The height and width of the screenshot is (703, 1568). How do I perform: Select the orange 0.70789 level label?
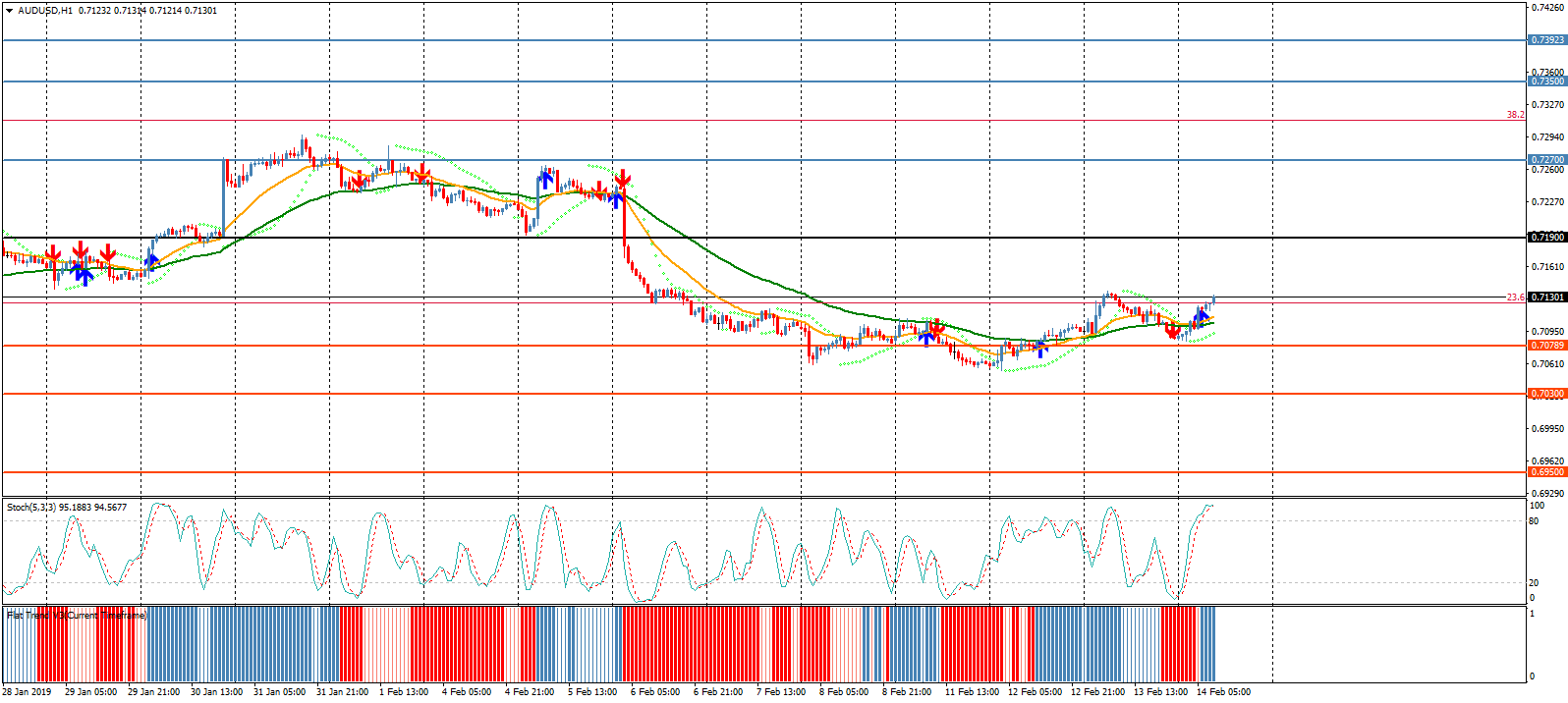click(1547, 346)
